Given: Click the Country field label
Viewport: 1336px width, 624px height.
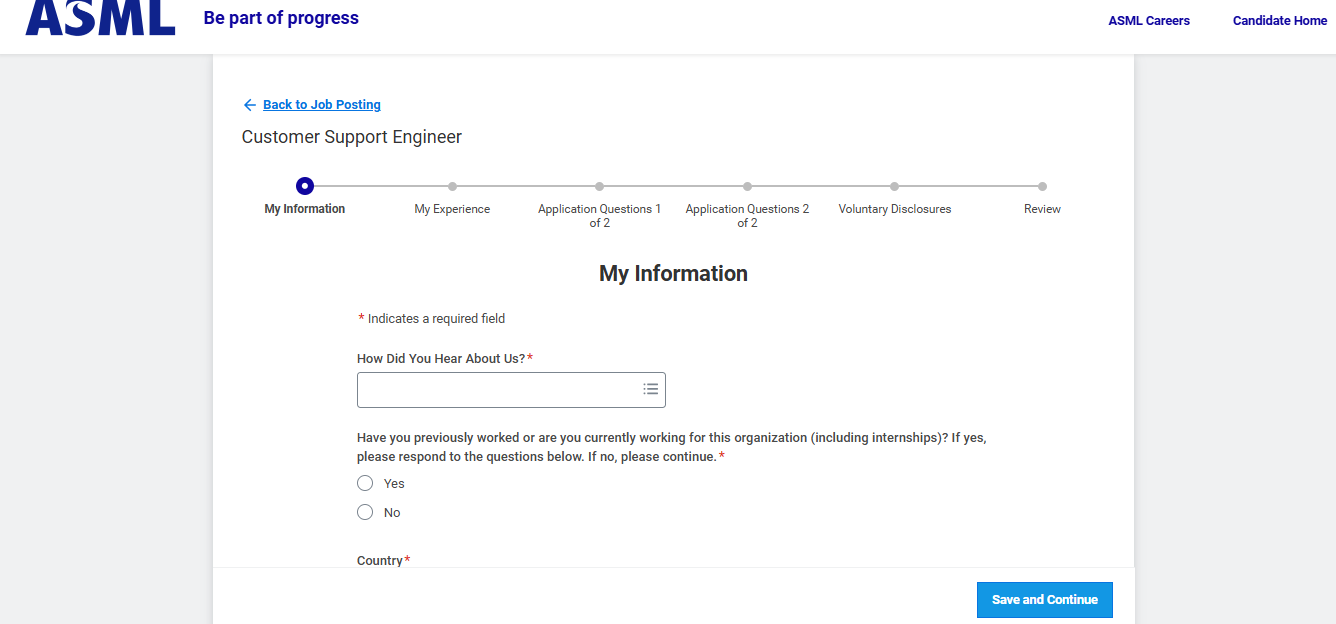Looking at the screenshot, I should [x=384, y=560].
